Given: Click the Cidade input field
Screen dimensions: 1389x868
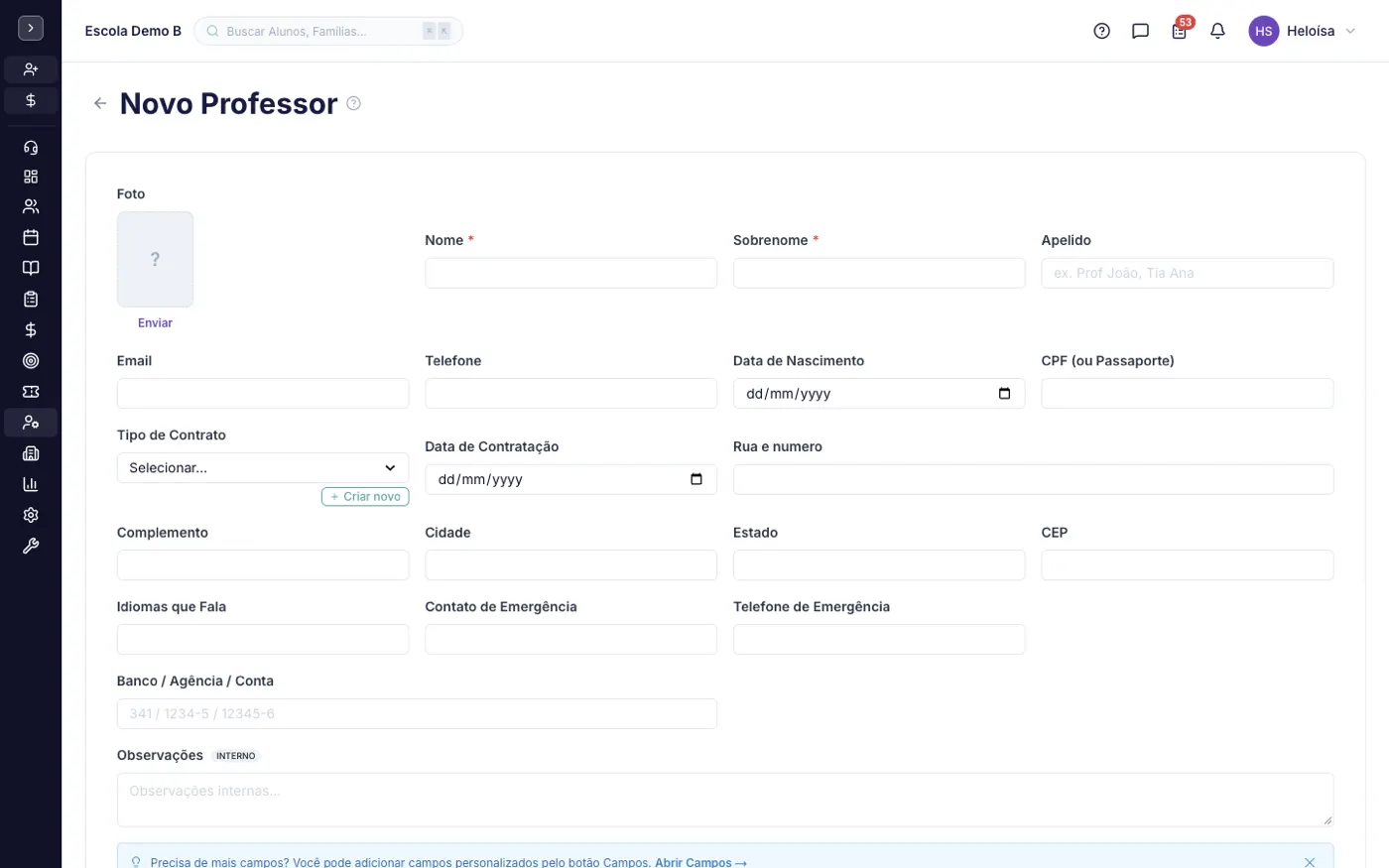Looking at the screenshot, I should pyautogui.click(x=570, y=564).
